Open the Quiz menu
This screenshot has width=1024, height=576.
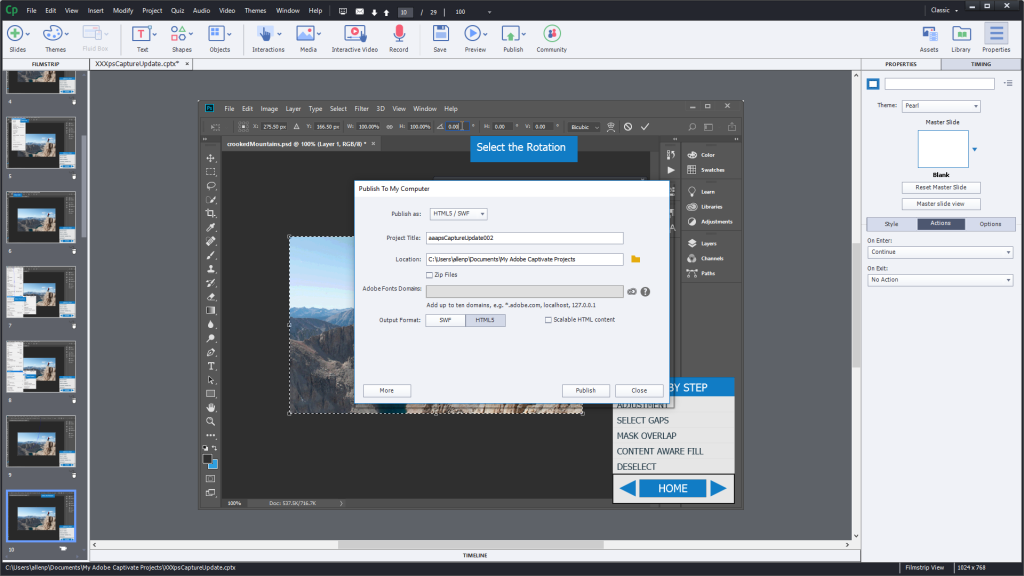177,10
